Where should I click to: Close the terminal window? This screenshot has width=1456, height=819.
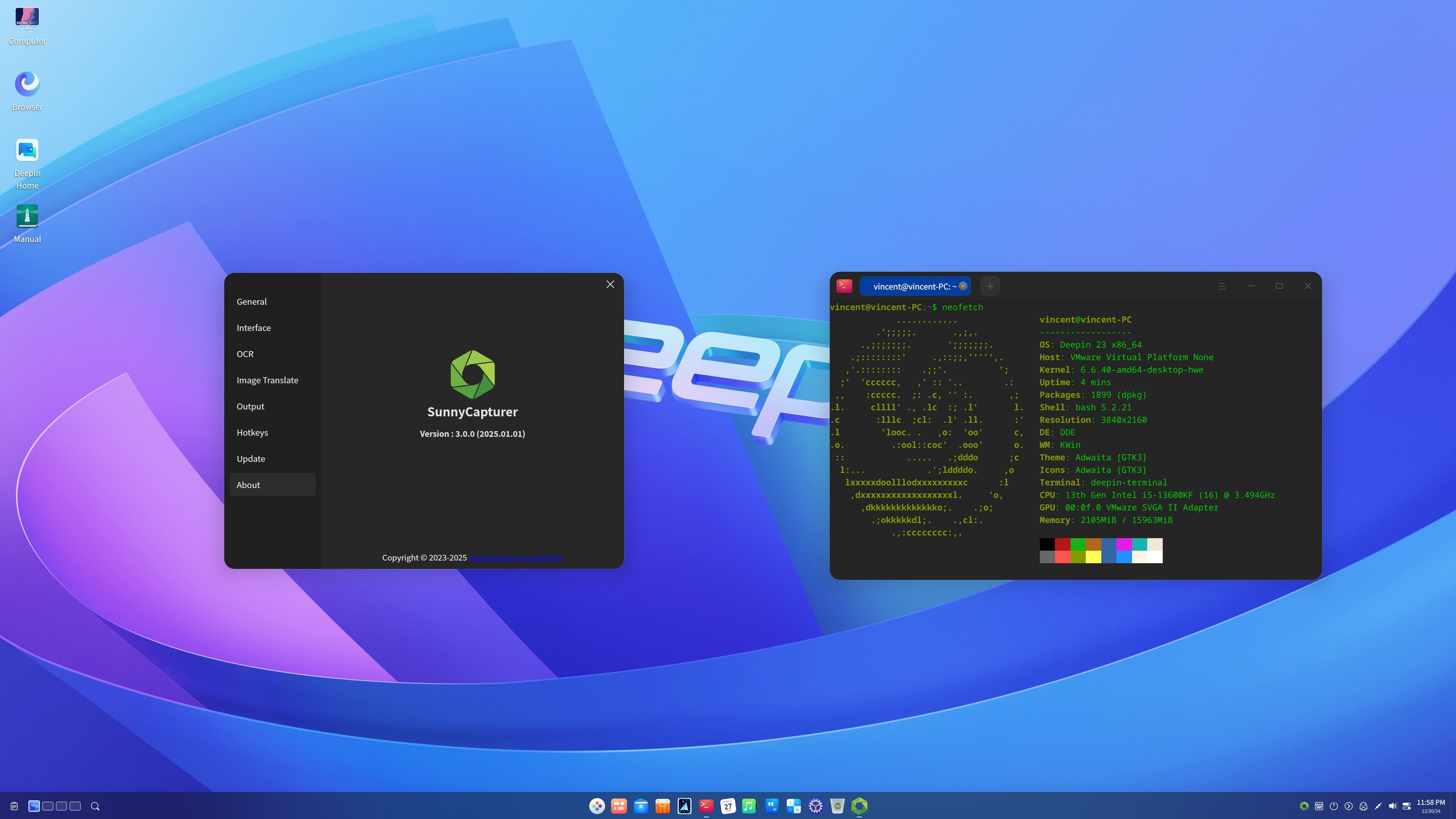pyautogui.click(x=1307, y=286)
